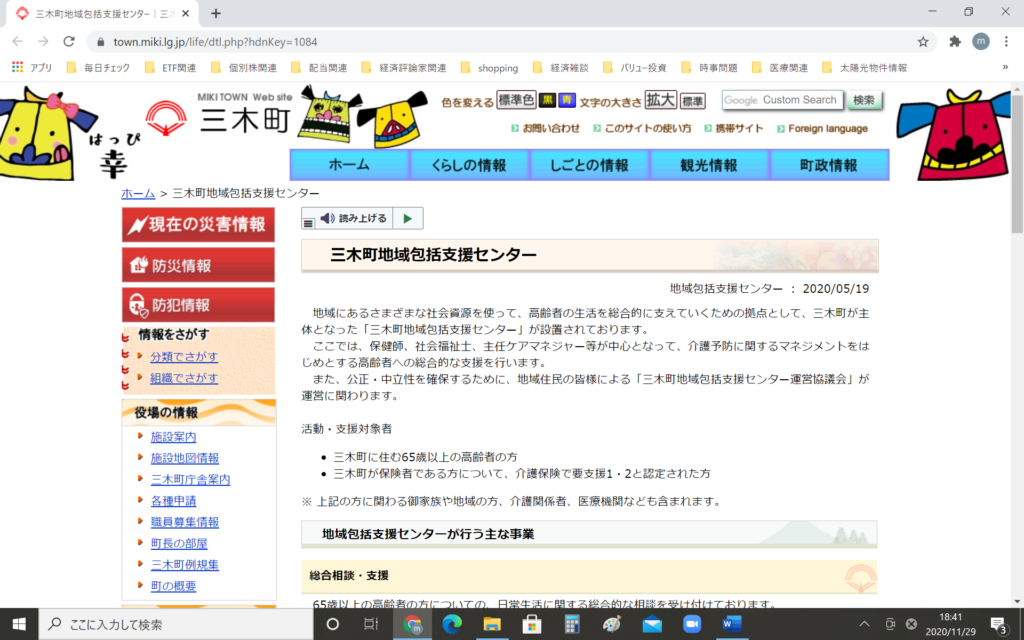Open the 経済雑談 bookmark folder
Image resolution: width=1024 pixels, height=640 pixels.
click(561, 67)
